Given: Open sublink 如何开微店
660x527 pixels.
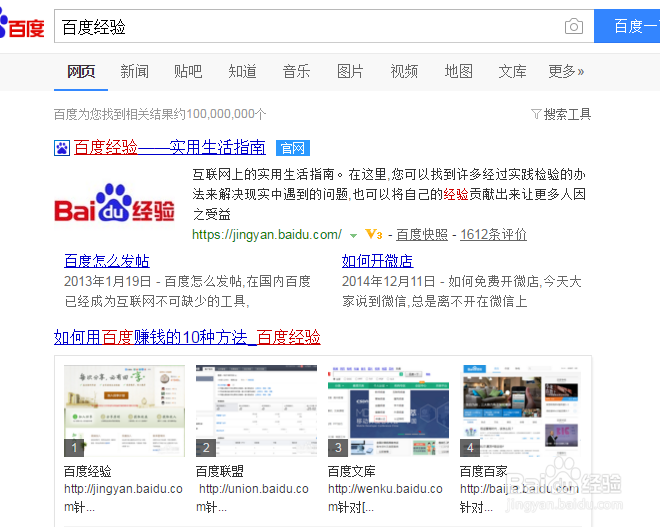Looking at the screenshot, I should (x=378, y=261).
